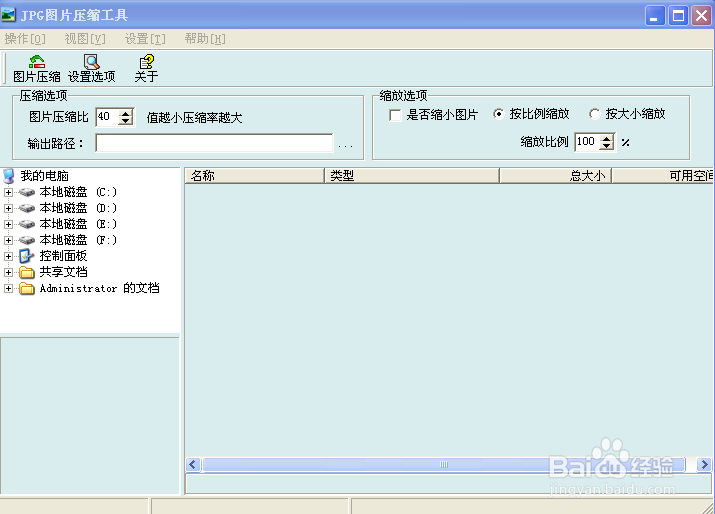Viewport: 715px width, 514px height.
Task: Click the horizontal scrollbar left arrow
Action: 192,465
